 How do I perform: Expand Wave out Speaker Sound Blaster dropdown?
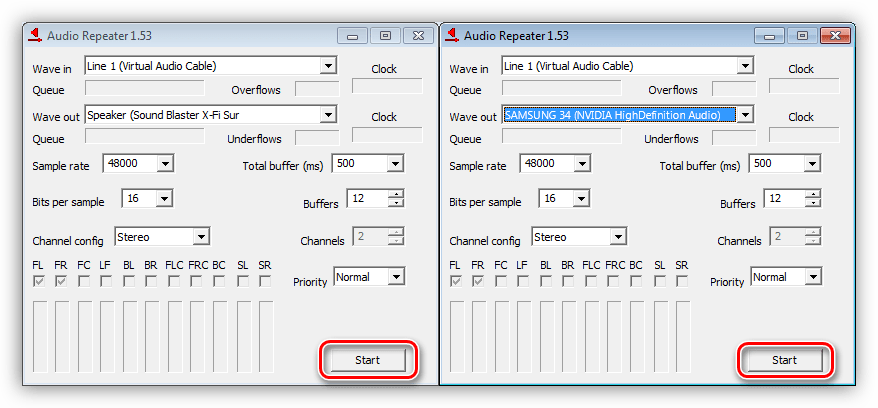point(328,115)
